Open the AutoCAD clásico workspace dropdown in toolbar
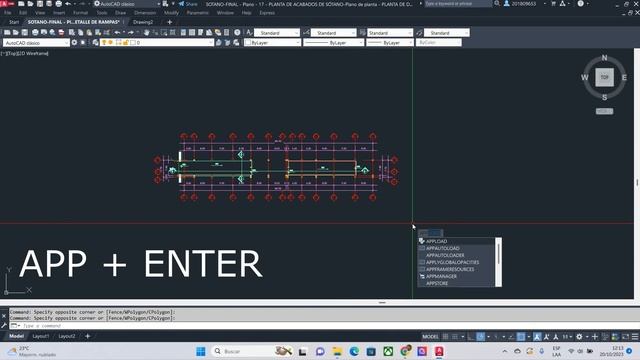 pyautogui.click(x=36, y=42)
